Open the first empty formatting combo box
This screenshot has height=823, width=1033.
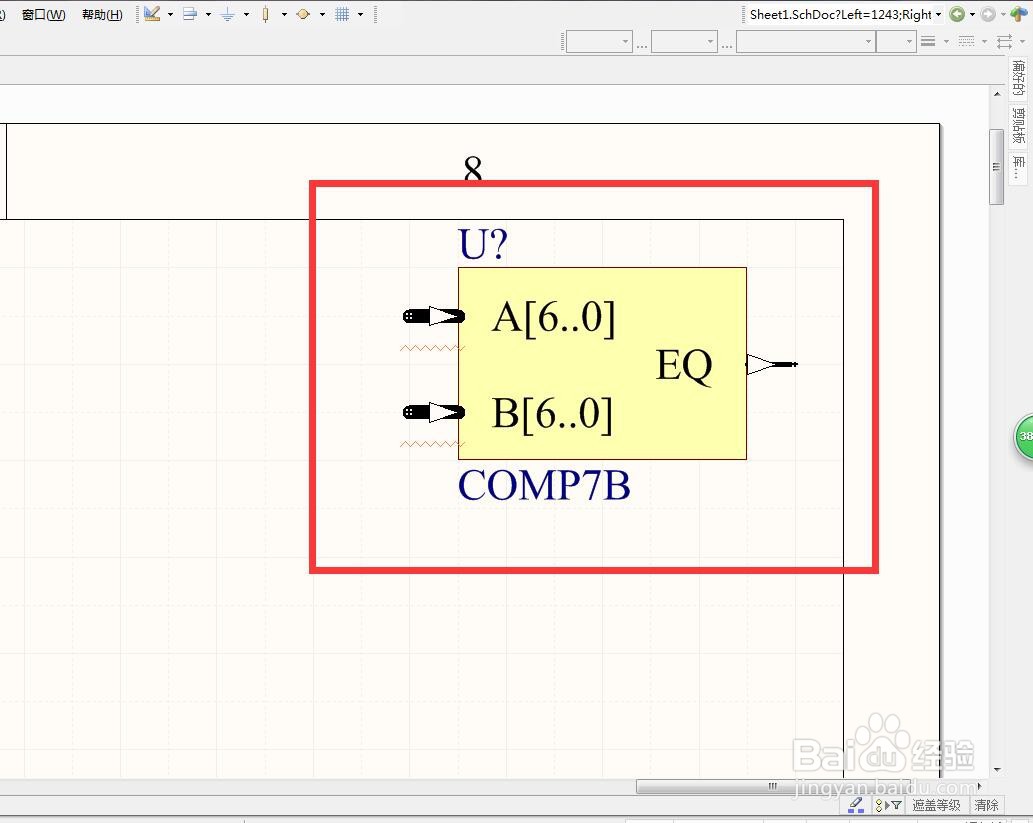pyautogui.click(x=600, y=42)
